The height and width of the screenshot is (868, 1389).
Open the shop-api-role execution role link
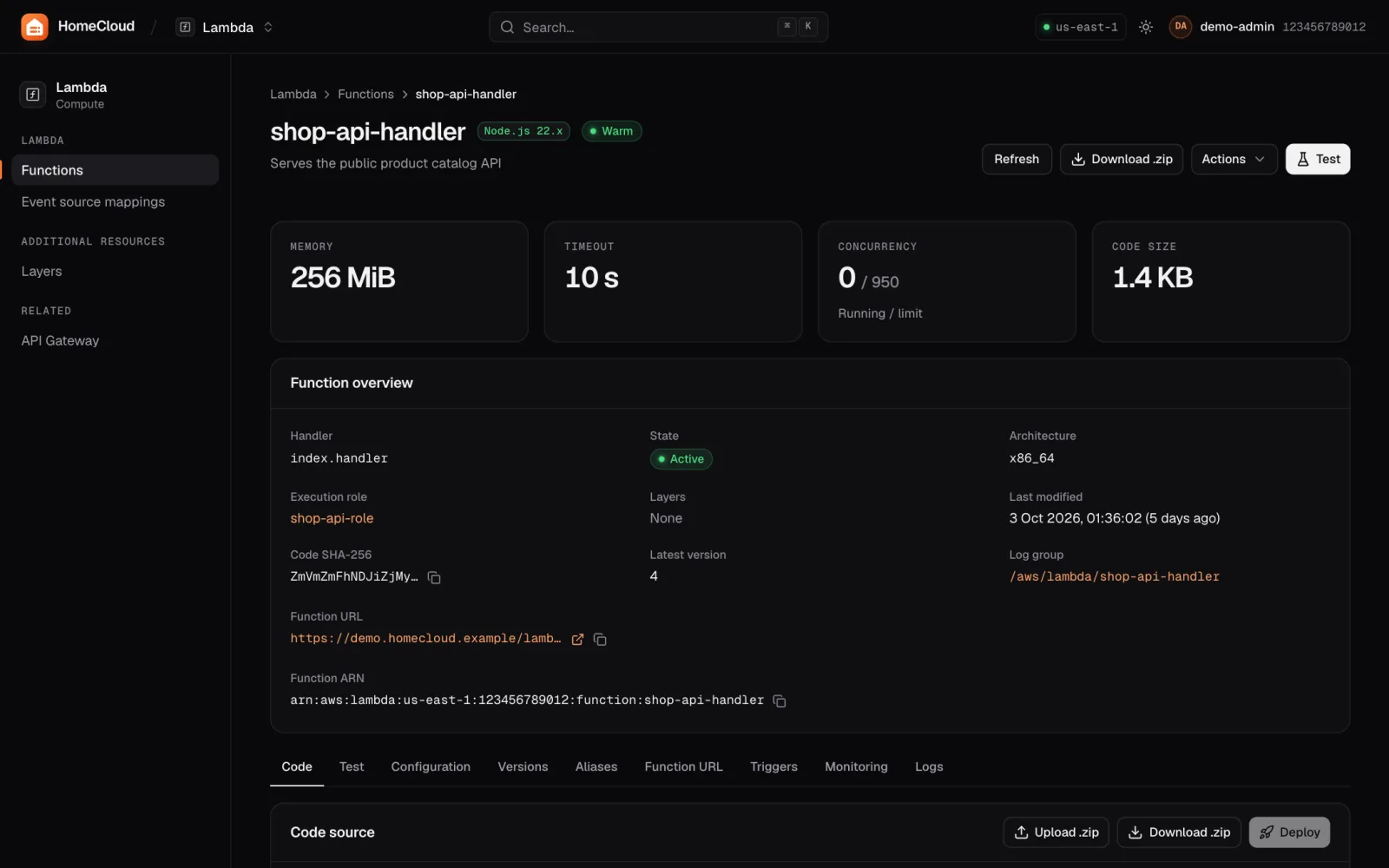[x=332, y=518]
